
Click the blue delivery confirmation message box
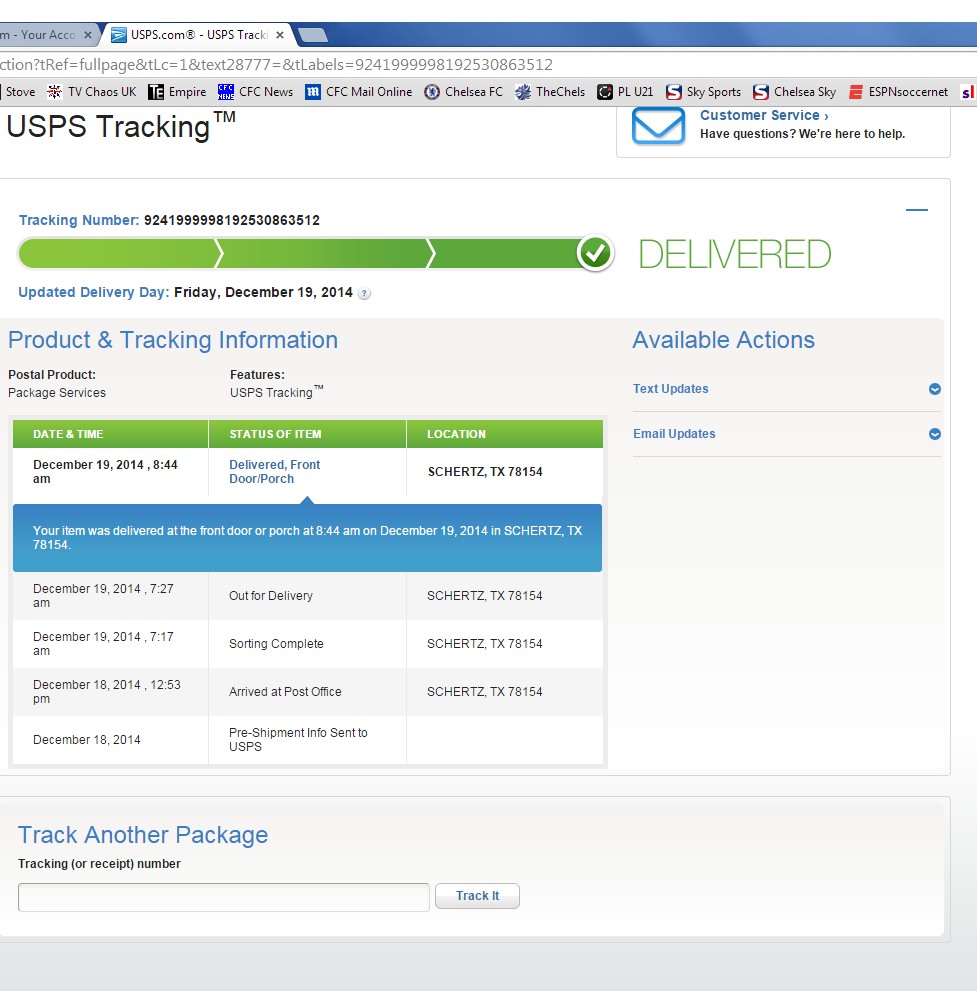[x=307, y=538]
